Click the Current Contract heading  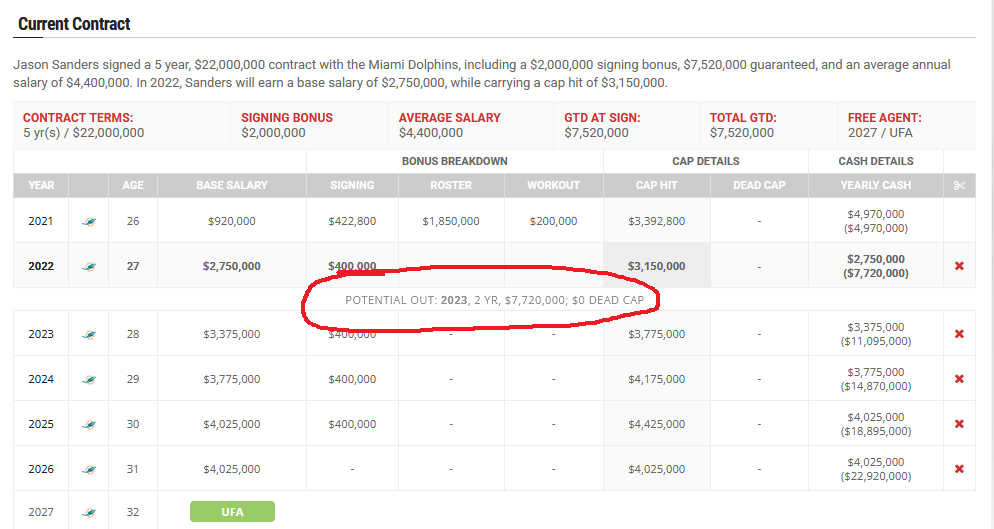pyautogui.click(x=75, y=24)
